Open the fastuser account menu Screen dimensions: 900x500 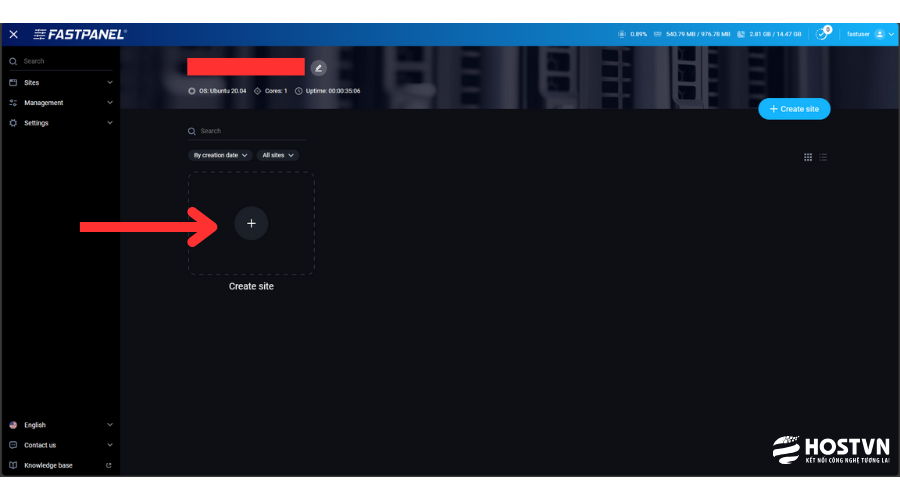[870, 34]
